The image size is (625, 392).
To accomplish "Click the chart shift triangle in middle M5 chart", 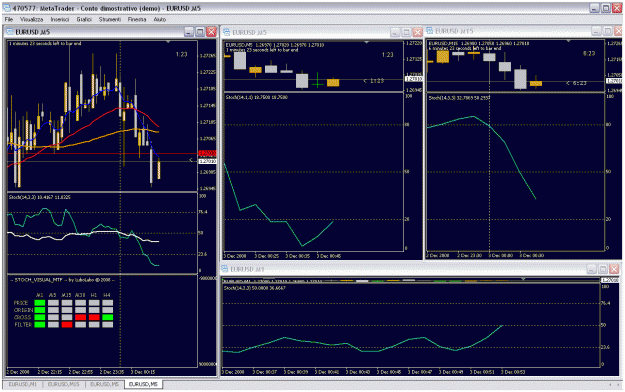I will coord(366,42).
